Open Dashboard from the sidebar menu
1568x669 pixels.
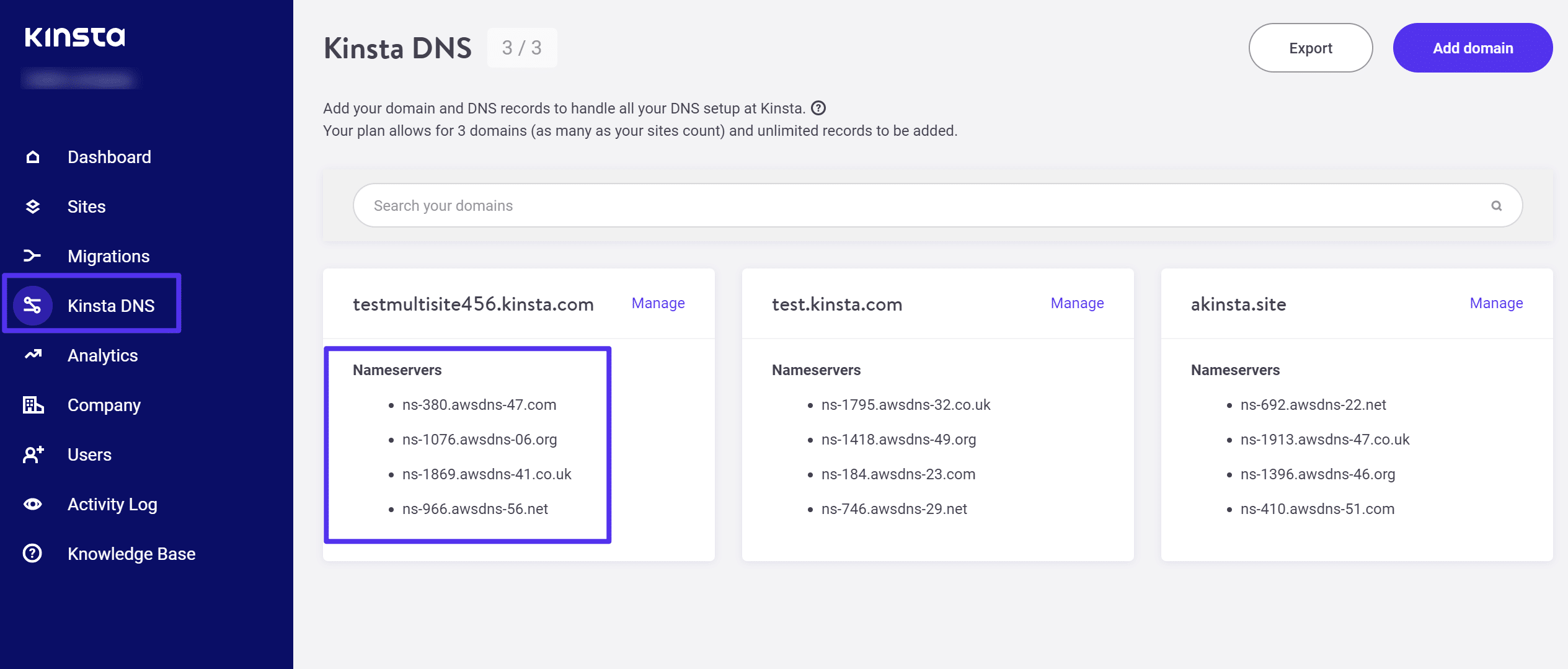(x=109, y=156)
